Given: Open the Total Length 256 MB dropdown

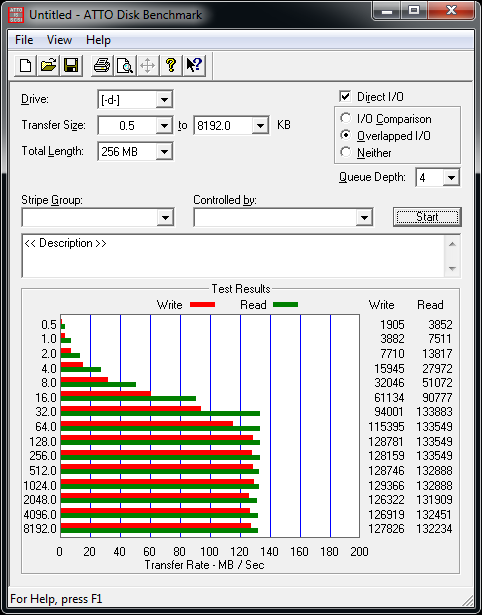Looking at the screenshot, I should pos(164,151).
